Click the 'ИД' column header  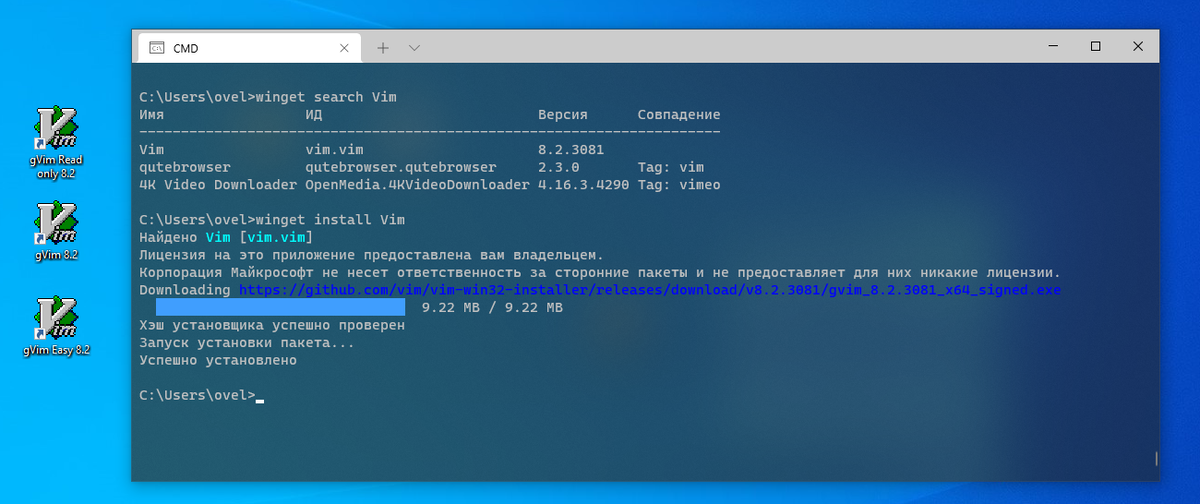click(x=313, y=115)
